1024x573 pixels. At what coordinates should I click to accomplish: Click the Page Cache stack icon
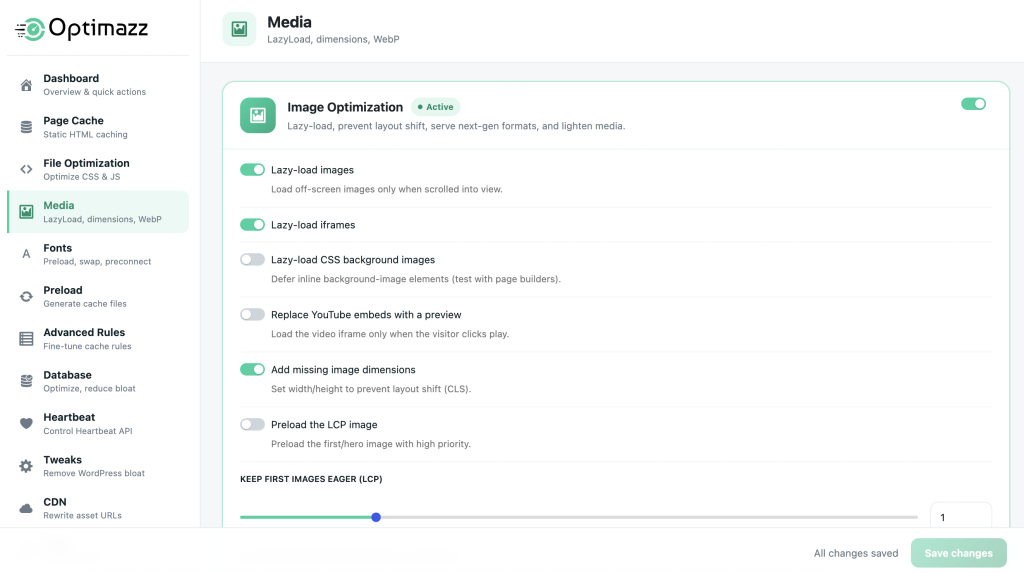[x=26, y=127]
